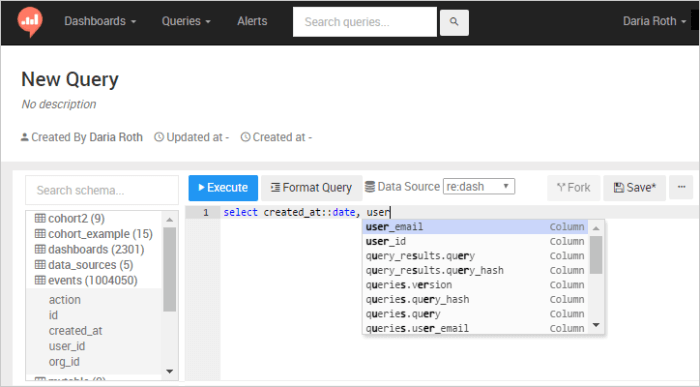The height and width of the screenshot is (387, 700).
Task: Click the No description text to edit
Action: 59,104
